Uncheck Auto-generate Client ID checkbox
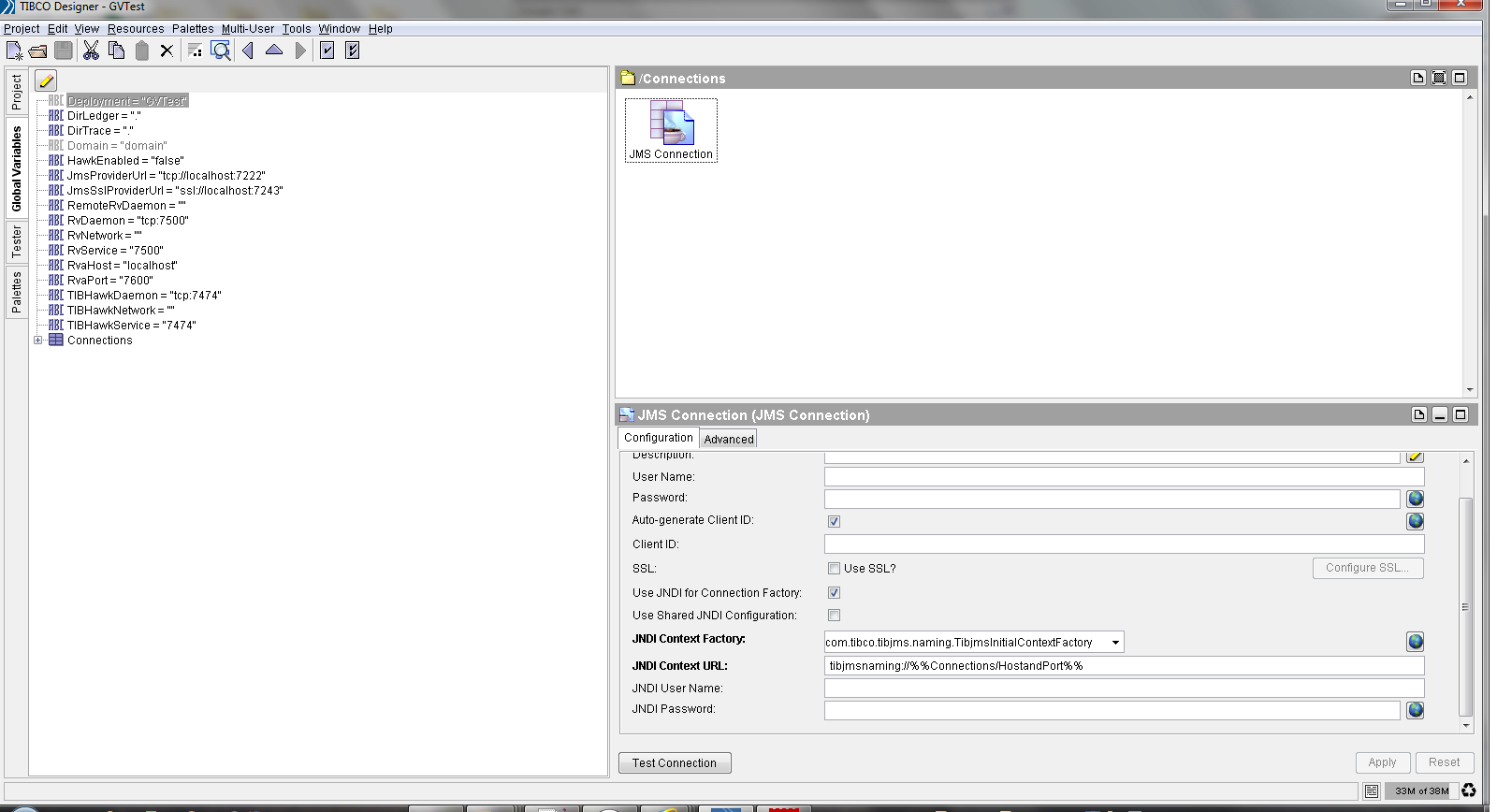This screenshot has height=812, width=1497. click(x=834, y=521)
